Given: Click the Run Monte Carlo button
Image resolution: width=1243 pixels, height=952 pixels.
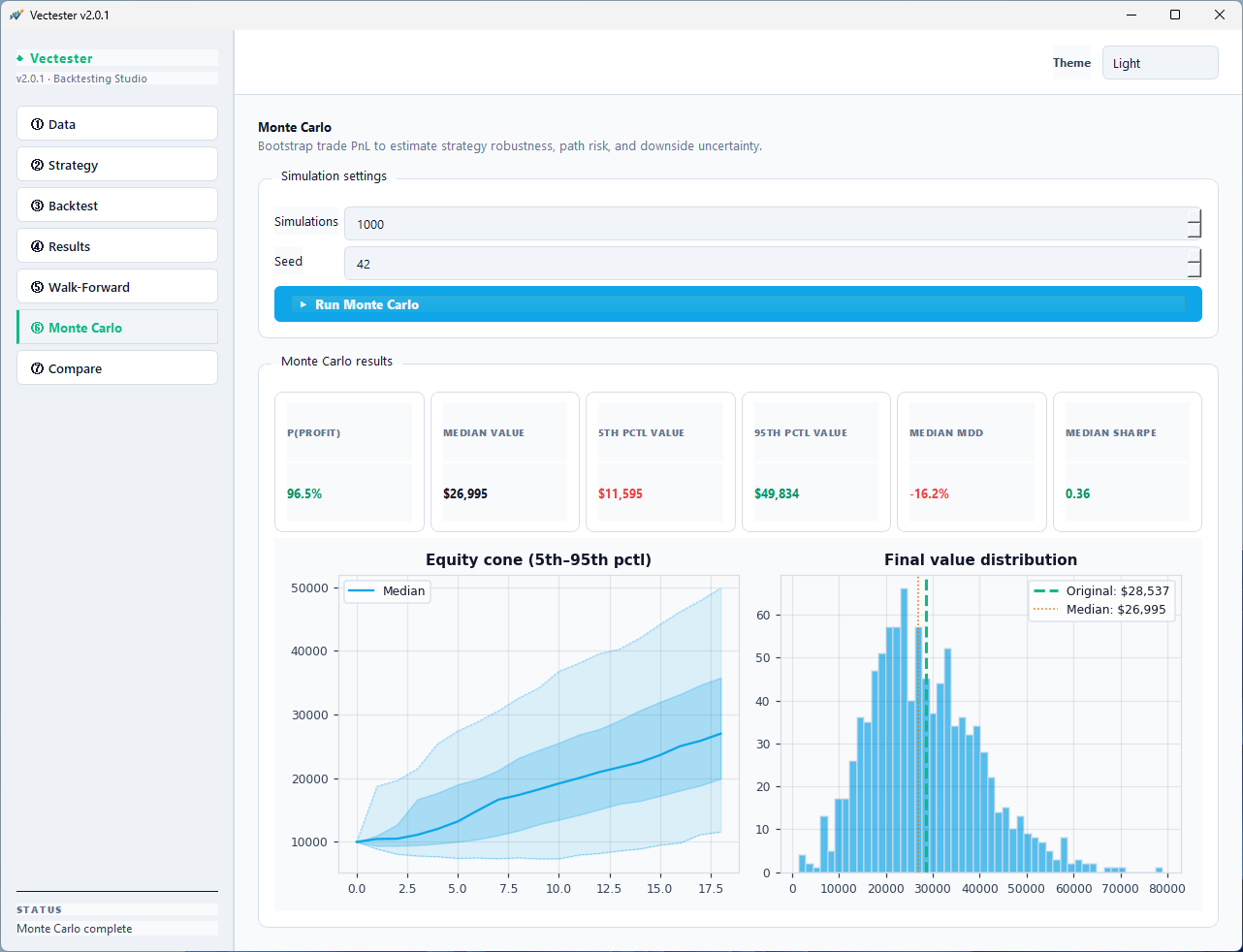Looking at the screenshot, I should [737, 303].
